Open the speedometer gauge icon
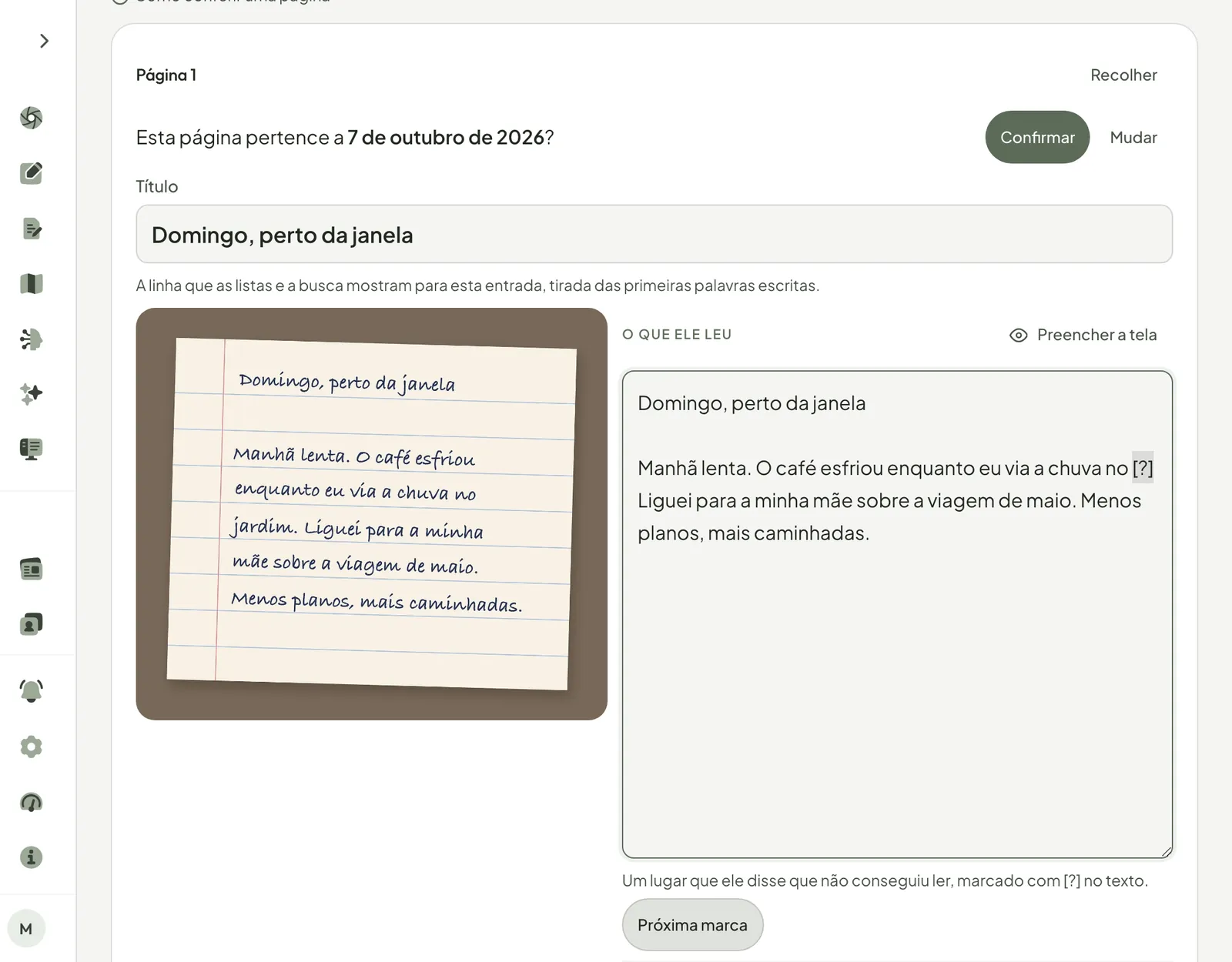 click(x=31, y=802)
